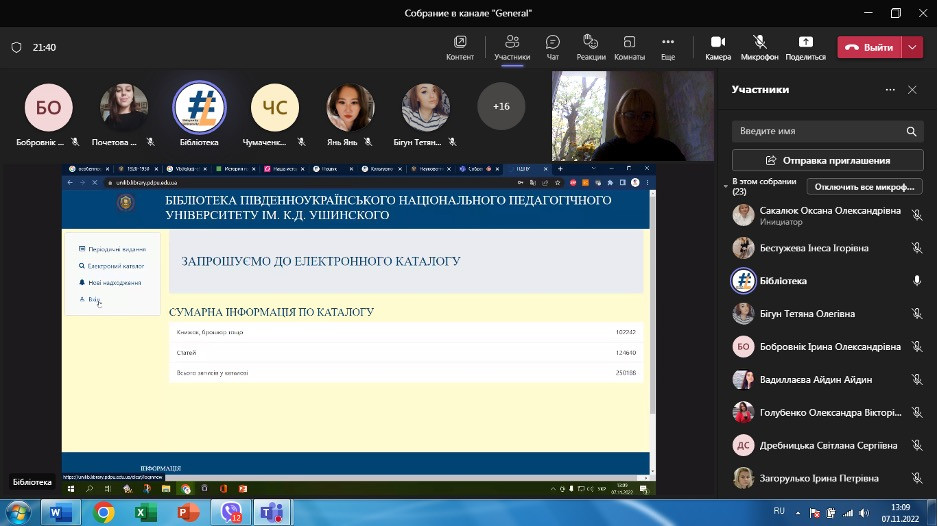
Task: Click the 'Отправка приглашения' button
Action: (827, 160)
